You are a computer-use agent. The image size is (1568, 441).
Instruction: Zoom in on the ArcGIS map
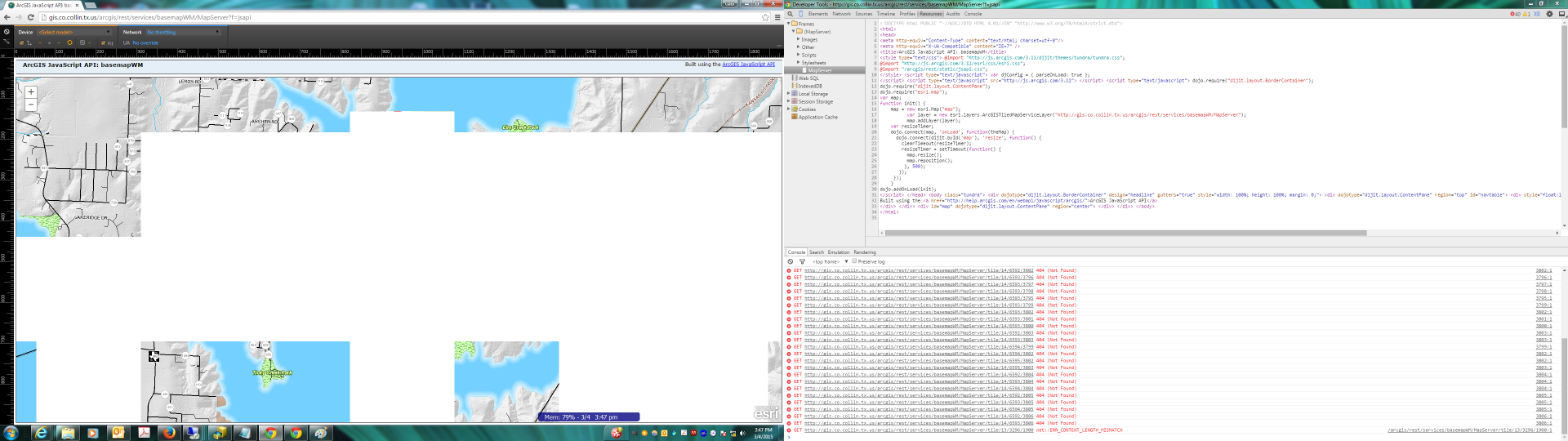point(31,92)
